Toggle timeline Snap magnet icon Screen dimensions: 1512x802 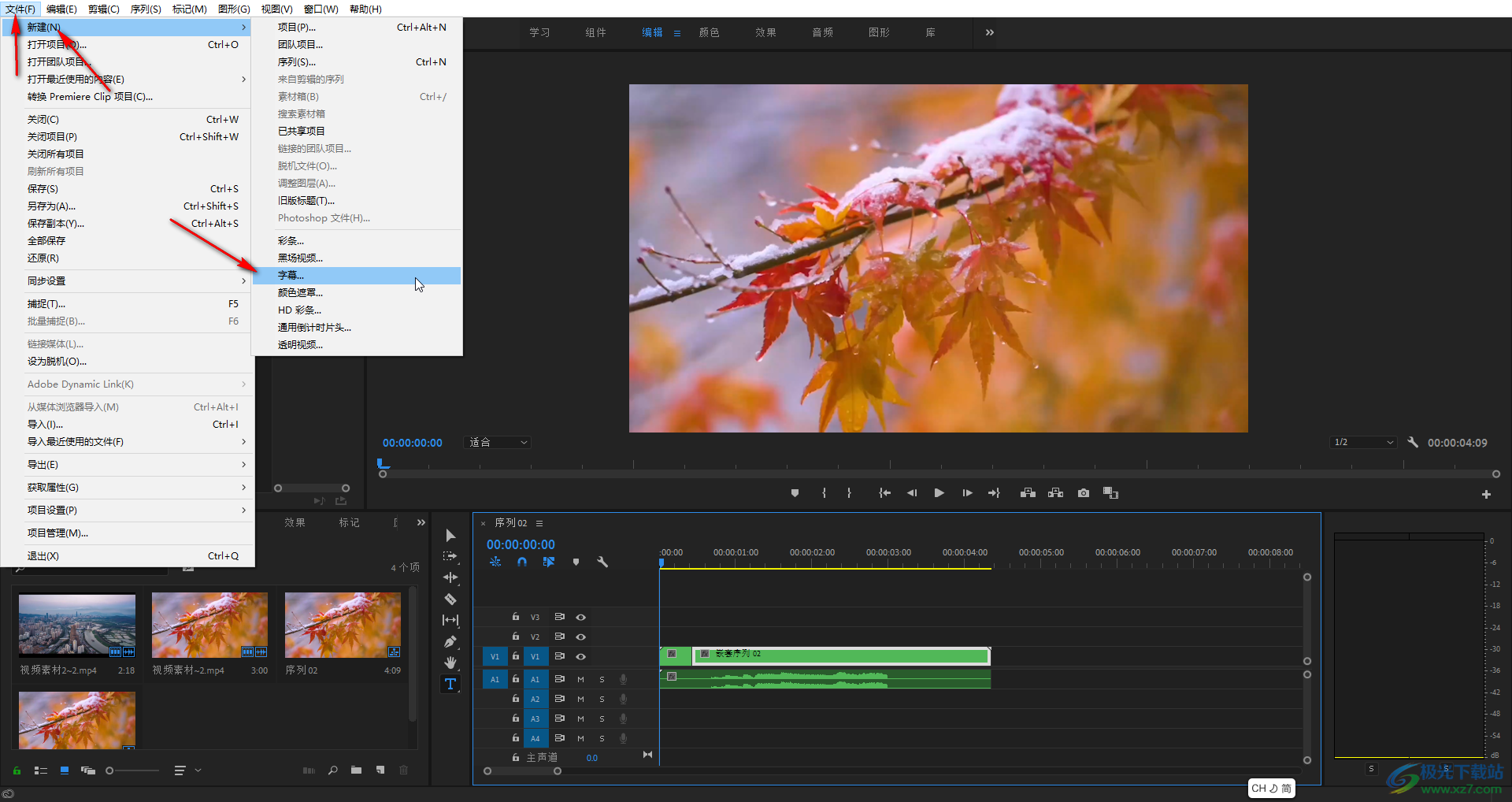coord(522,563)
